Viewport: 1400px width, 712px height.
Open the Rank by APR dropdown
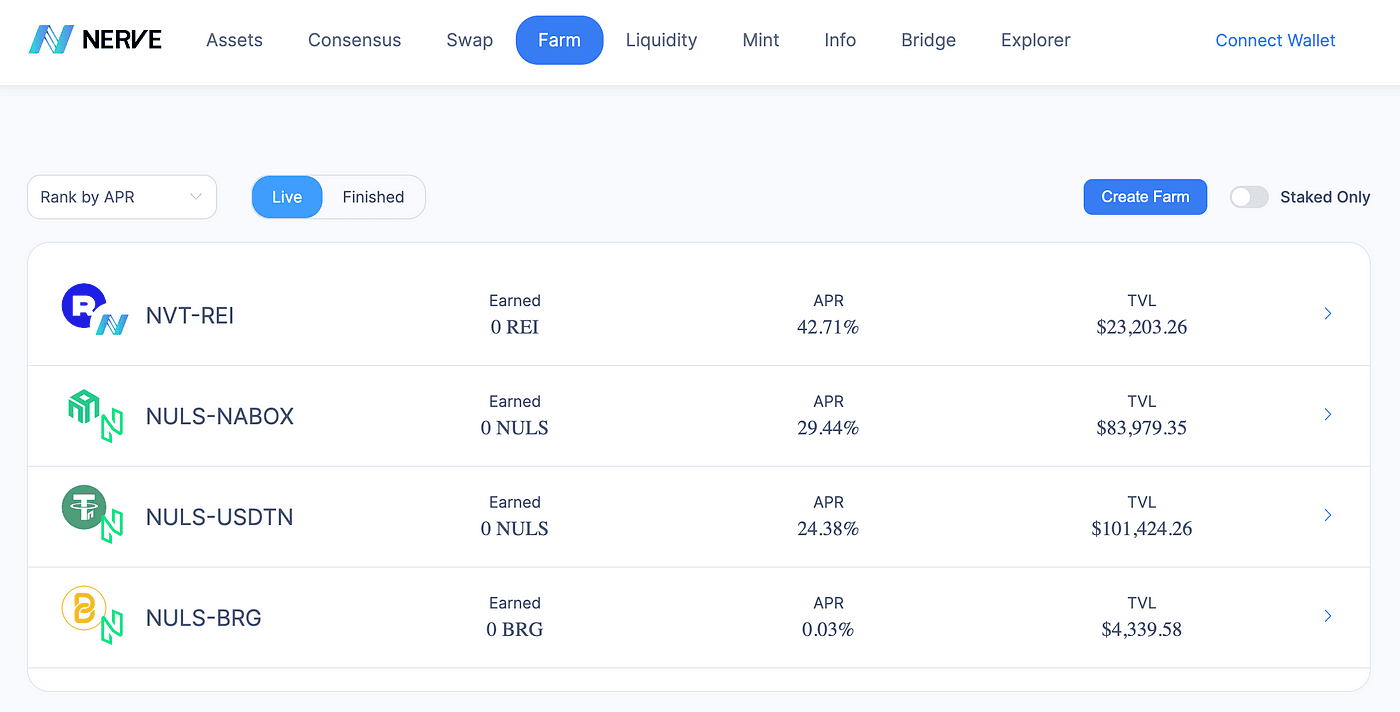coord(122,197)
